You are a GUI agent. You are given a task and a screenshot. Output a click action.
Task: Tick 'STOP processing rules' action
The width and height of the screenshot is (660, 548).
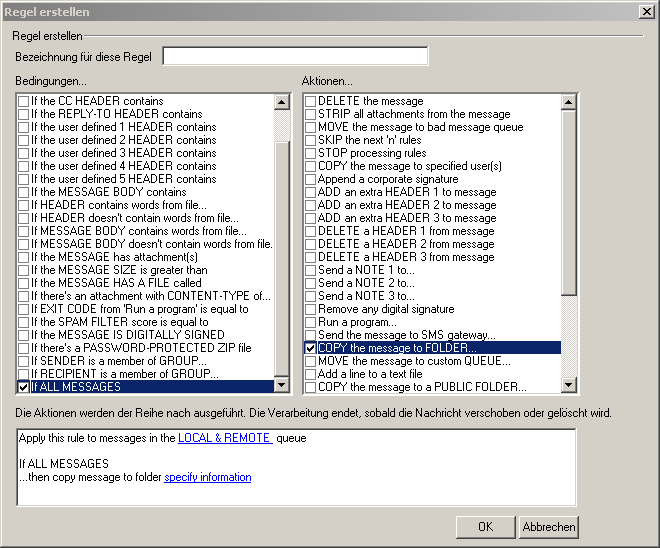point(311,153)
